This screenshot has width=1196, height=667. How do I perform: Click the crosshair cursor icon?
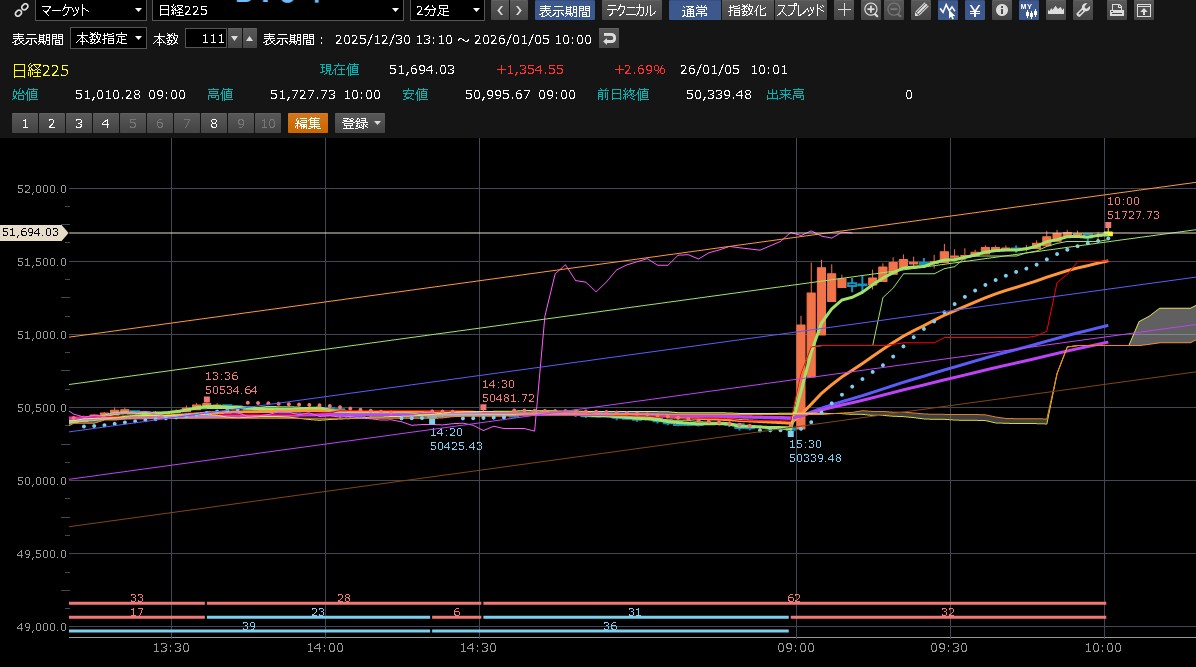(845, 10)
